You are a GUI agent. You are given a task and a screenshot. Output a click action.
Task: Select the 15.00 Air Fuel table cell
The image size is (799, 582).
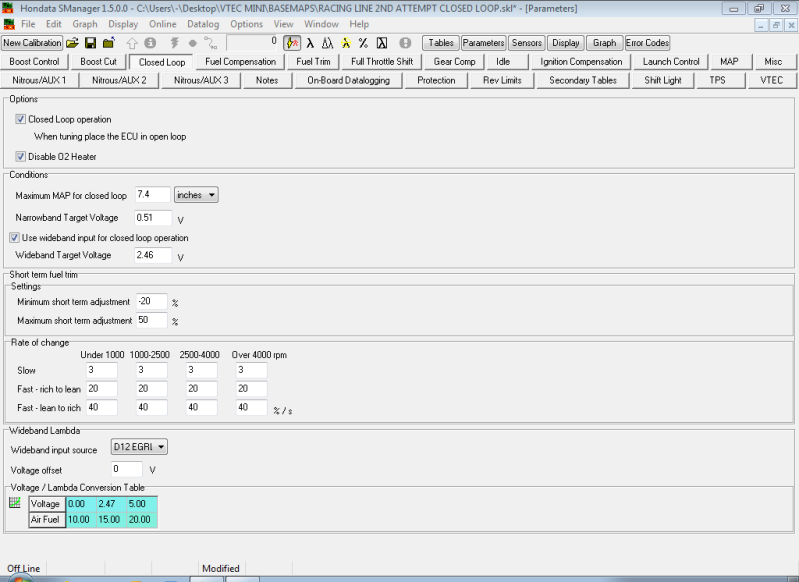click(112, 519)
